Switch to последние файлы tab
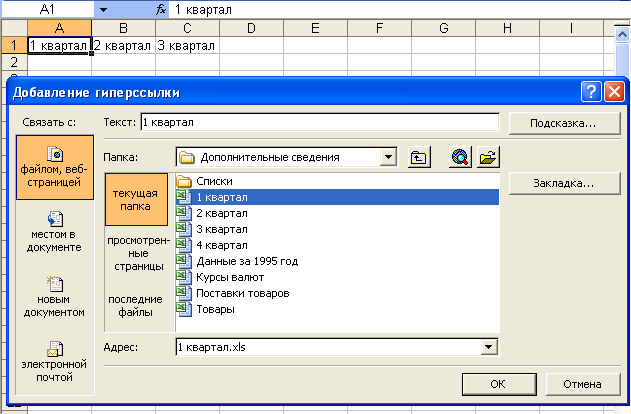This screenshot has width=631, height=414. tap(136, 306)
